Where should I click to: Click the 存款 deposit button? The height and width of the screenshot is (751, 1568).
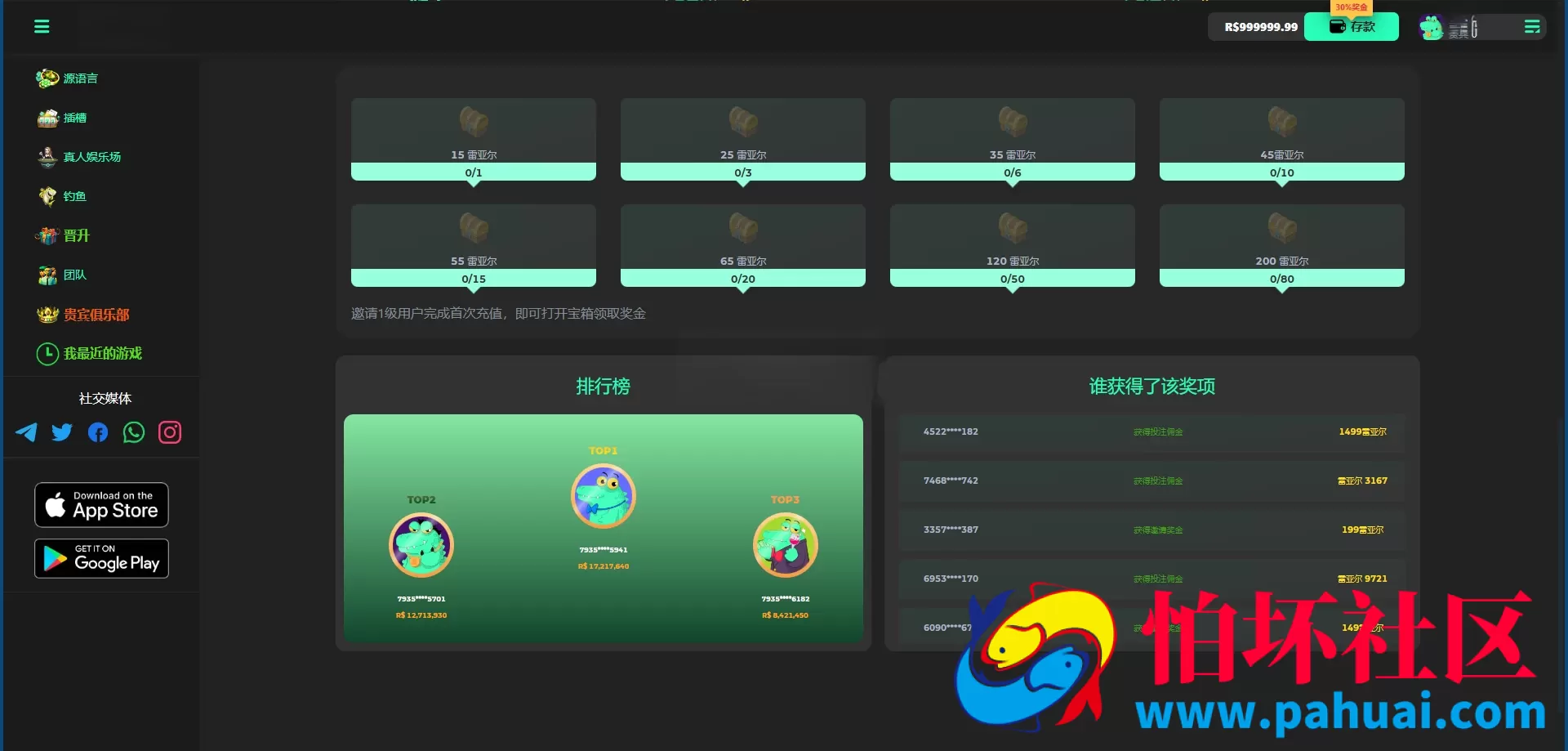click(x=1352, y=27)
